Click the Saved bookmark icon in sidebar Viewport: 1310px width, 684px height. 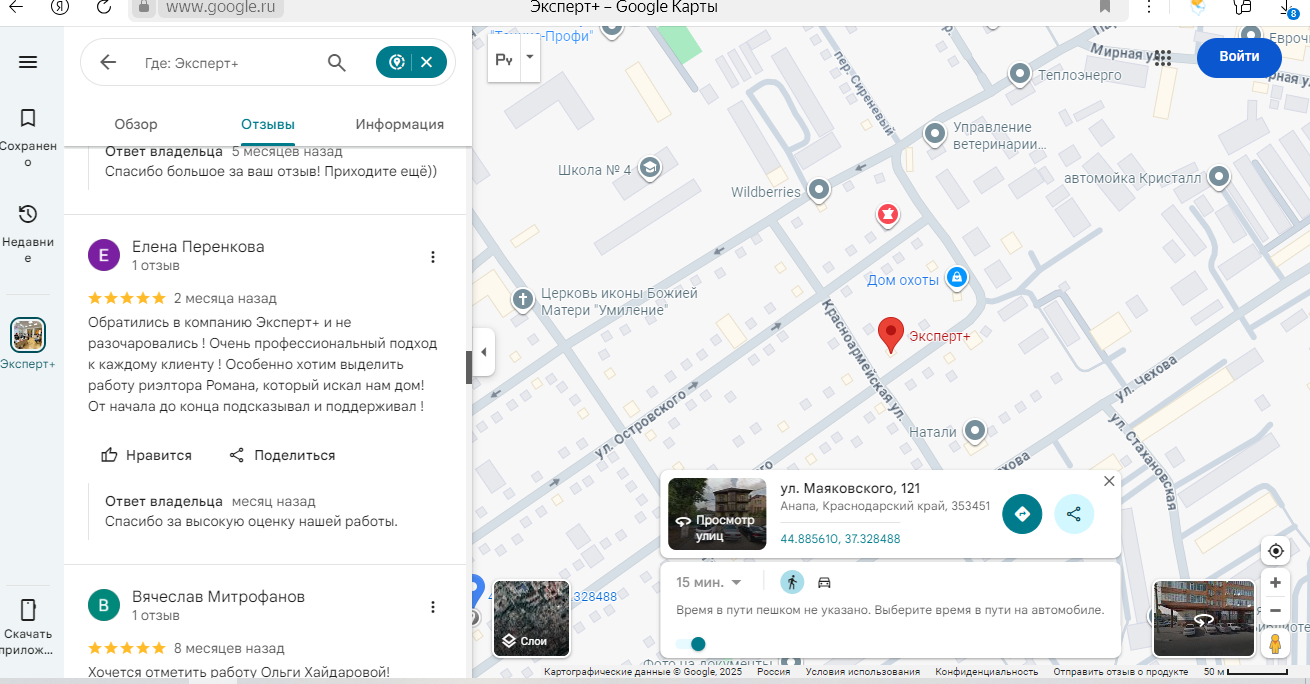(x=28, y=119)
